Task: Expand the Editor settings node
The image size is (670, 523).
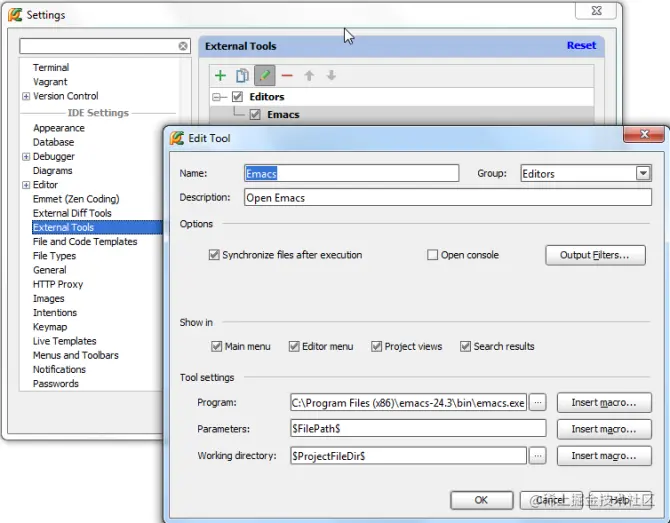Action: click(26, 185)
